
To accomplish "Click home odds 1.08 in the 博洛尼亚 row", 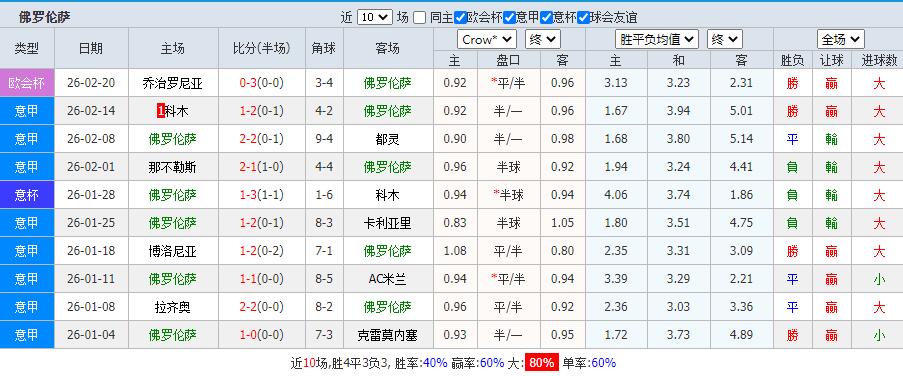I will 455,251.
